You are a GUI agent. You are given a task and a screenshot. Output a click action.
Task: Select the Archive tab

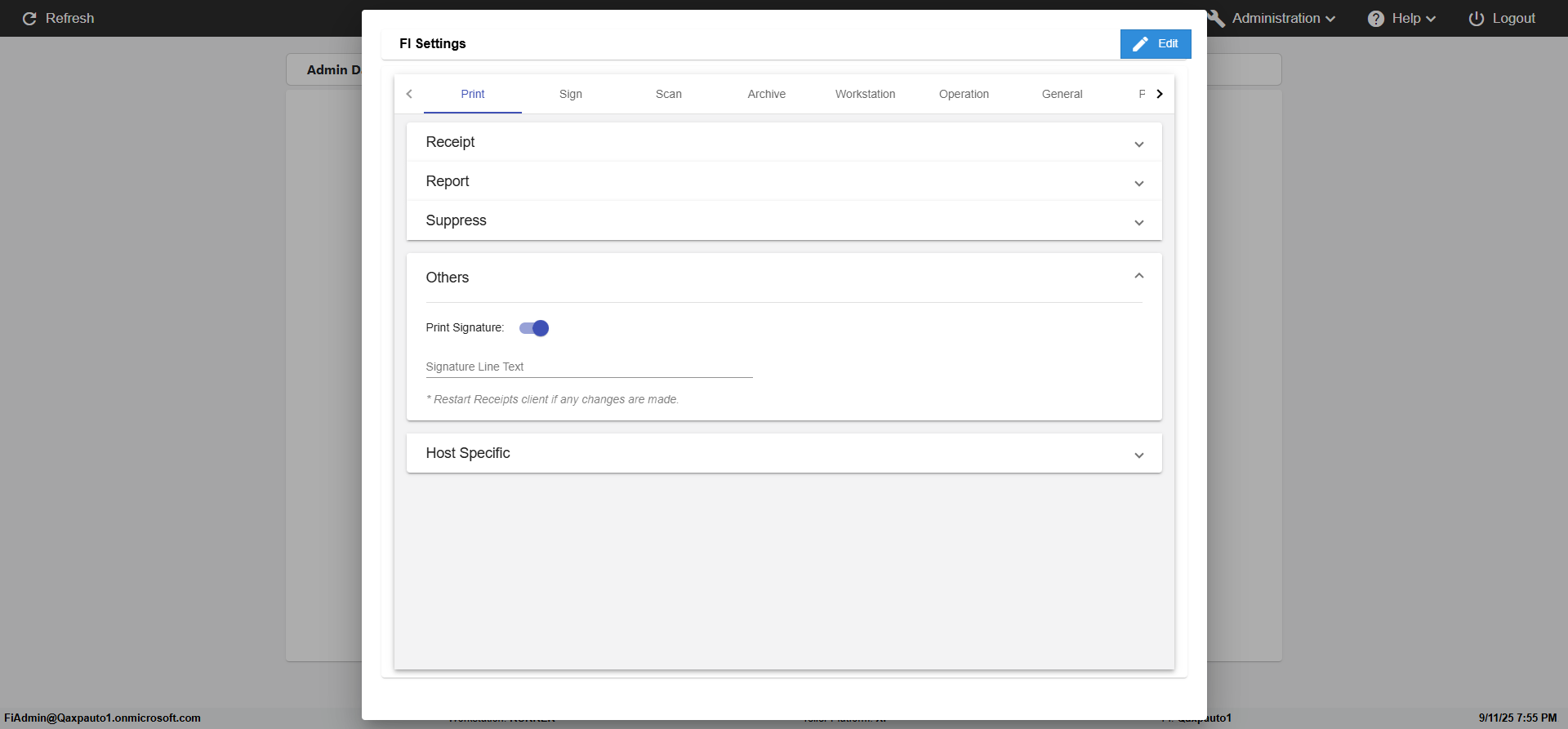click(767, 94)
